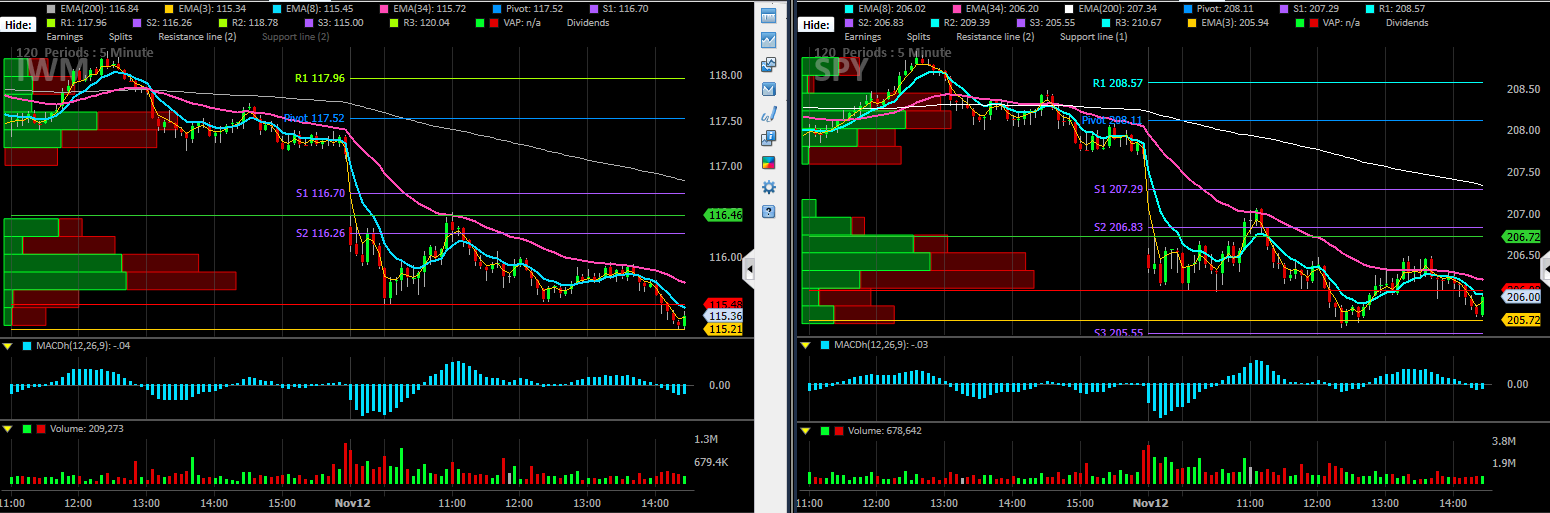Click Dividends on IWM chart

[x=587, y=22]
